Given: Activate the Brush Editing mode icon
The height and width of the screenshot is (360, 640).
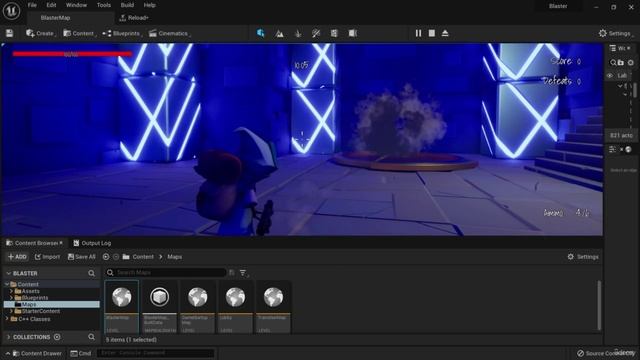Looking at the screenshot, I should tap(353, 33).
